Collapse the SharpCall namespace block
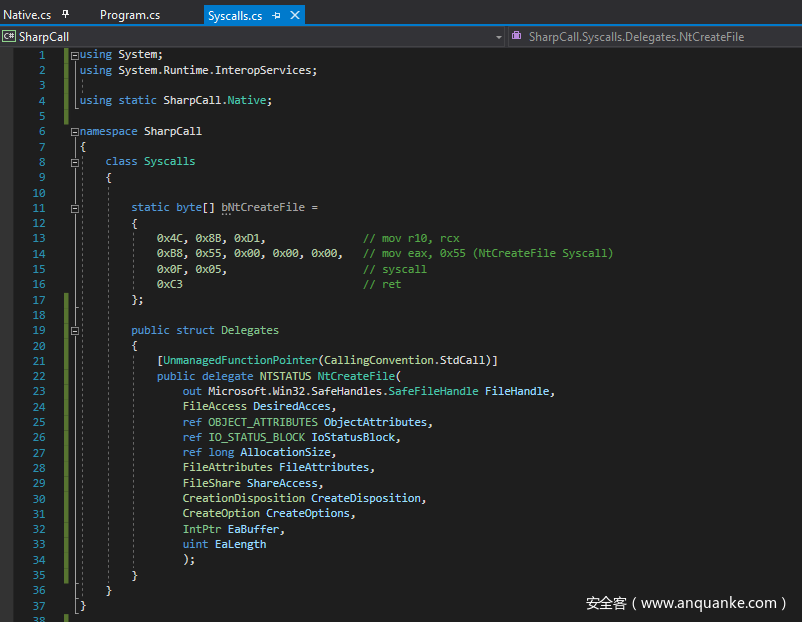 (75, 132)
